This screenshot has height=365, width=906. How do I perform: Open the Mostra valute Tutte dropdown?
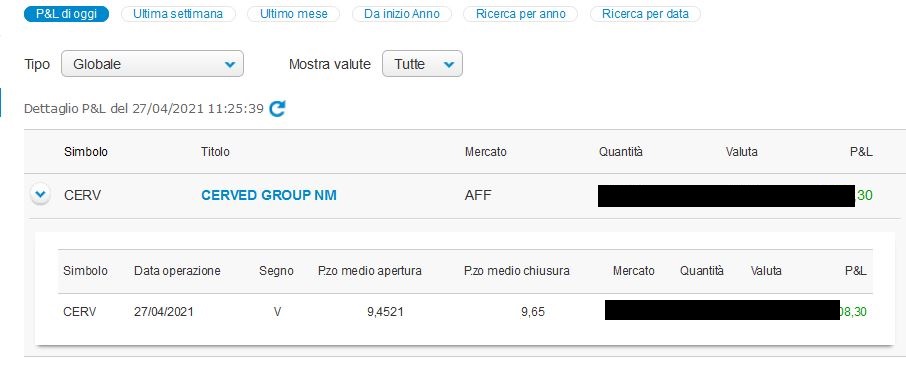[x=422, y=64]
